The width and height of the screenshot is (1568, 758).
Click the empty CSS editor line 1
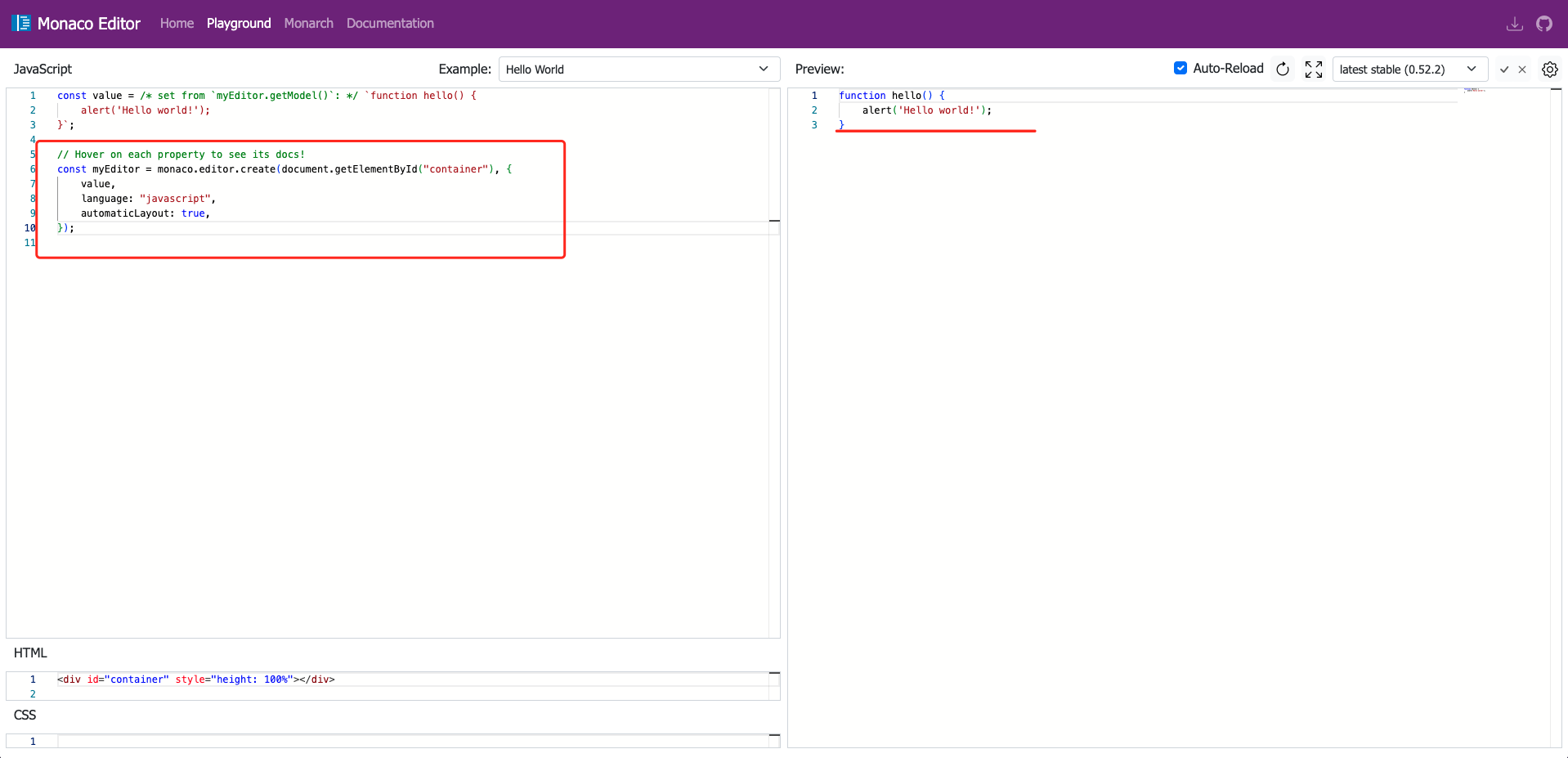pos(413,742)
